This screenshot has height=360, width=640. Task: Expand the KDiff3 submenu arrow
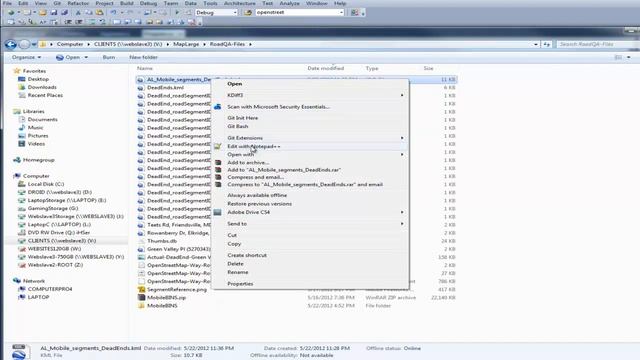402,95
